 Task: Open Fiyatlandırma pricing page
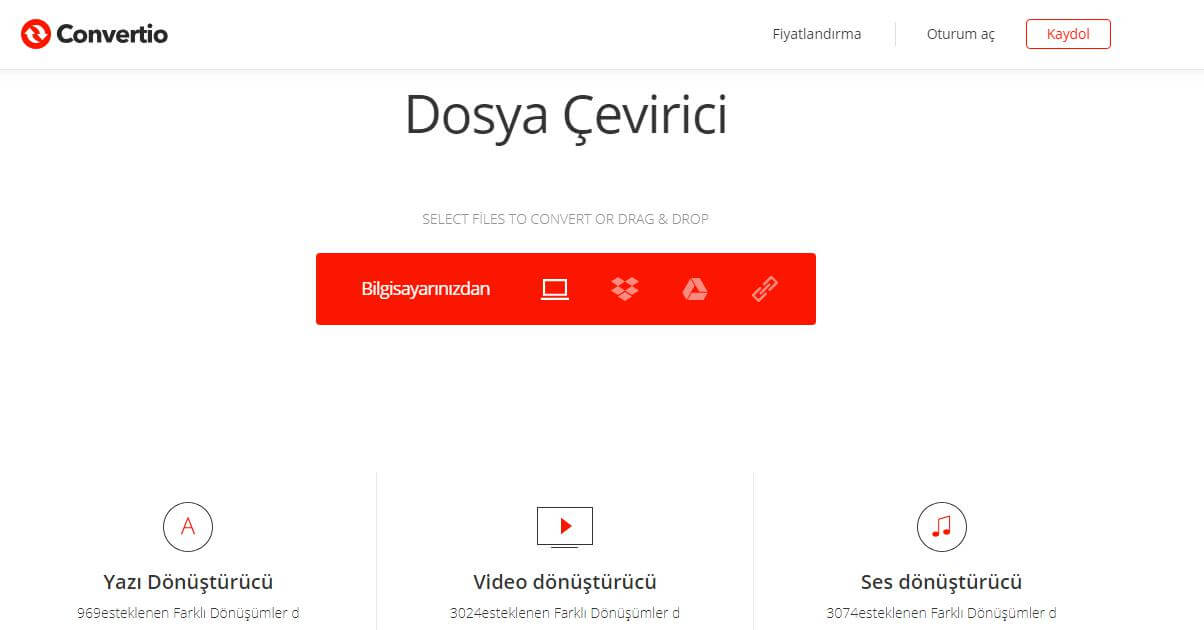point(817,34)
